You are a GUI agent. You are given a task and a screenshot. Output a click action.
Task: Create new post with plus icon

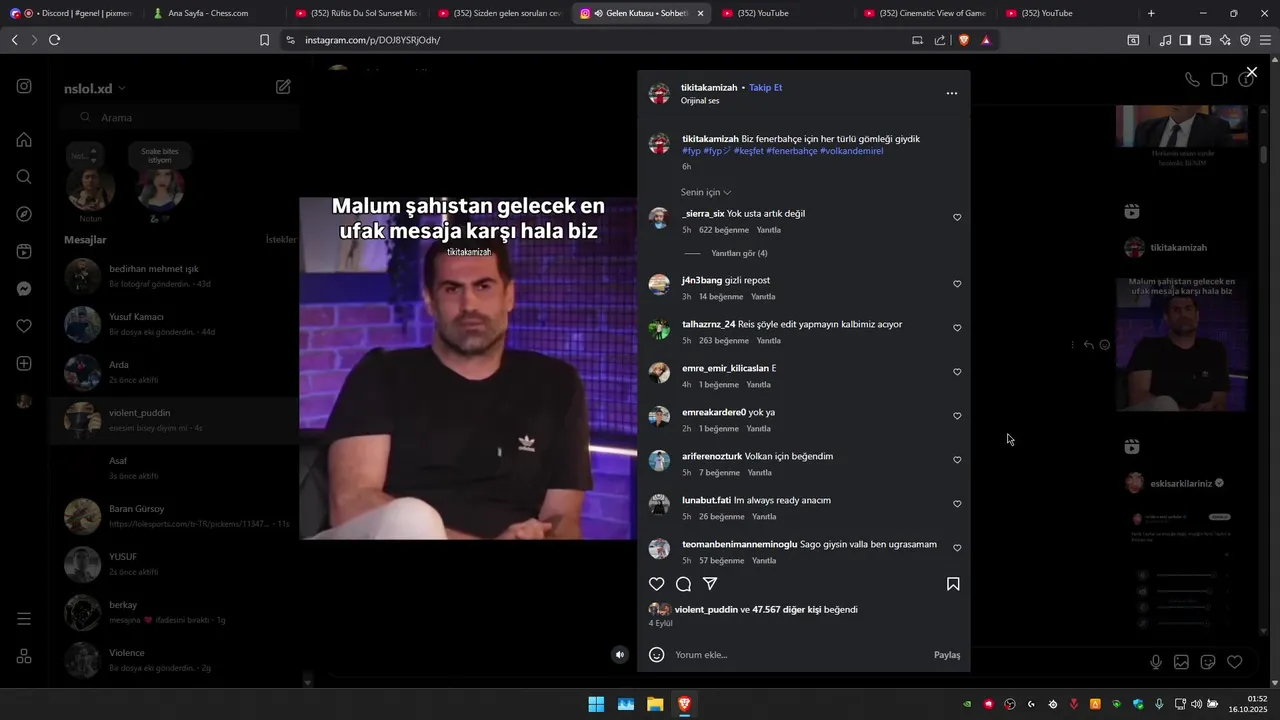(x=24, y=364)
